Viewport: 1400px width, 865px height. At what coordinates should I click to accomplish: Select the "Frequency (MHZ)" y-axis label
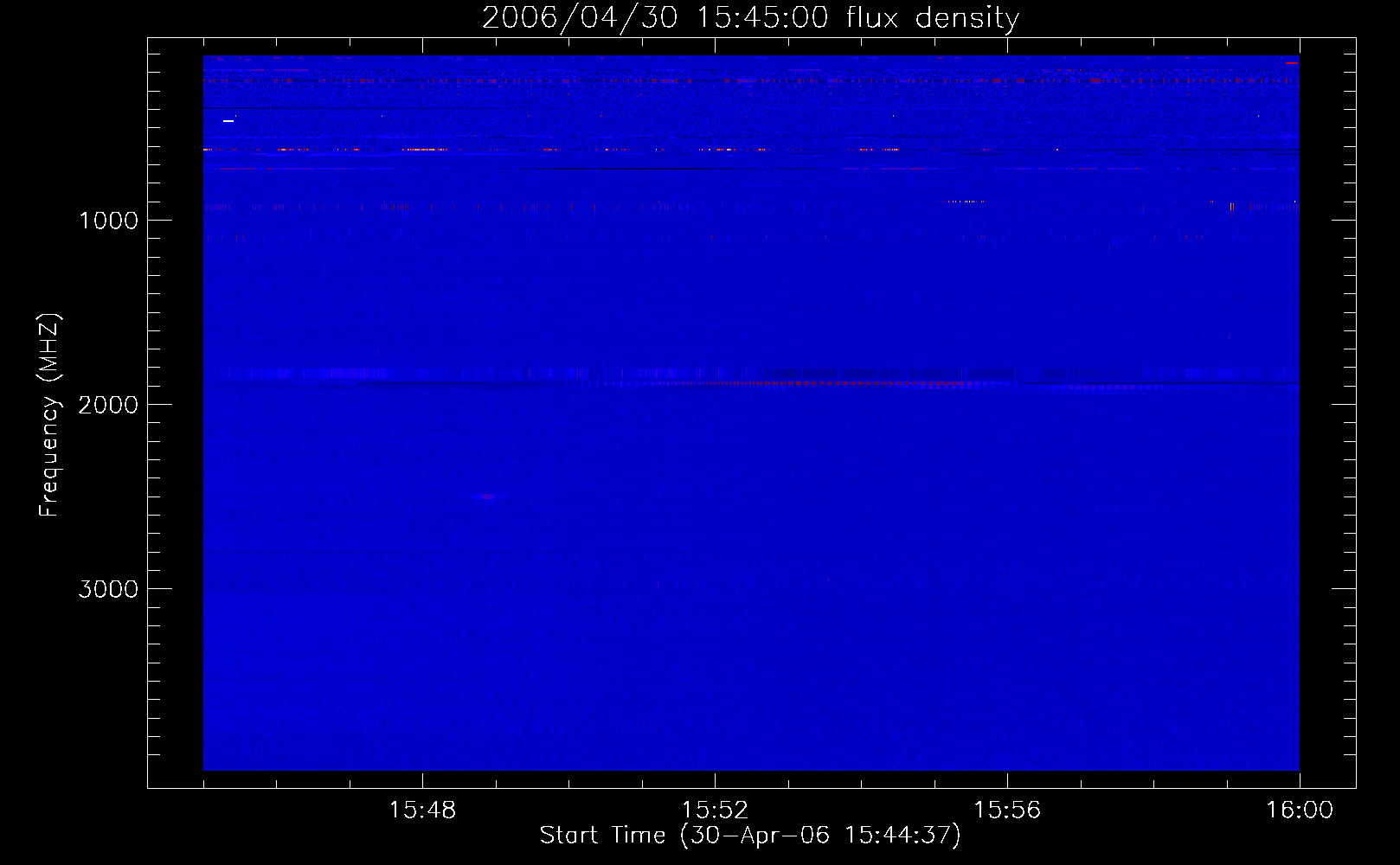(49, 415)
